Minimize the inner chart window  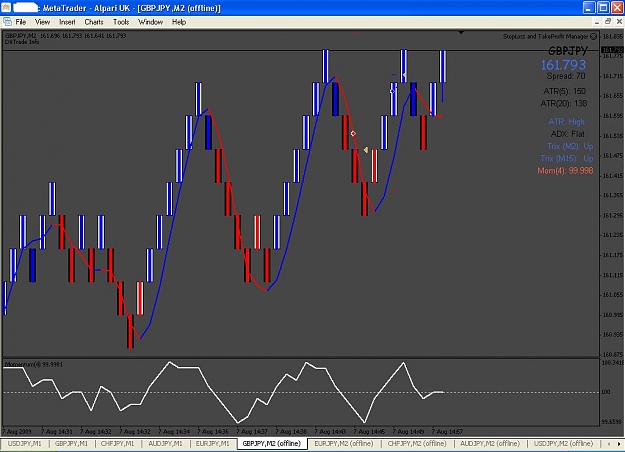click(597, 22)
